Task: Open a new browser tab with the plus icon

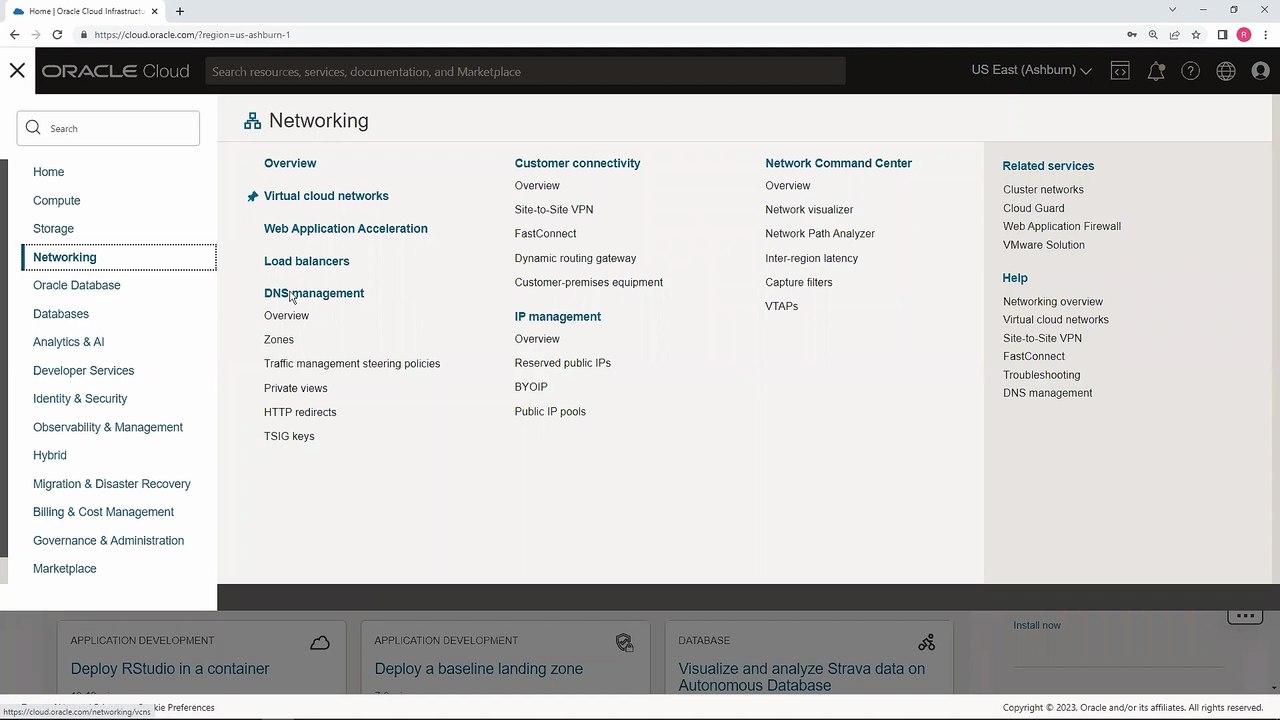Action: point(180,11)
